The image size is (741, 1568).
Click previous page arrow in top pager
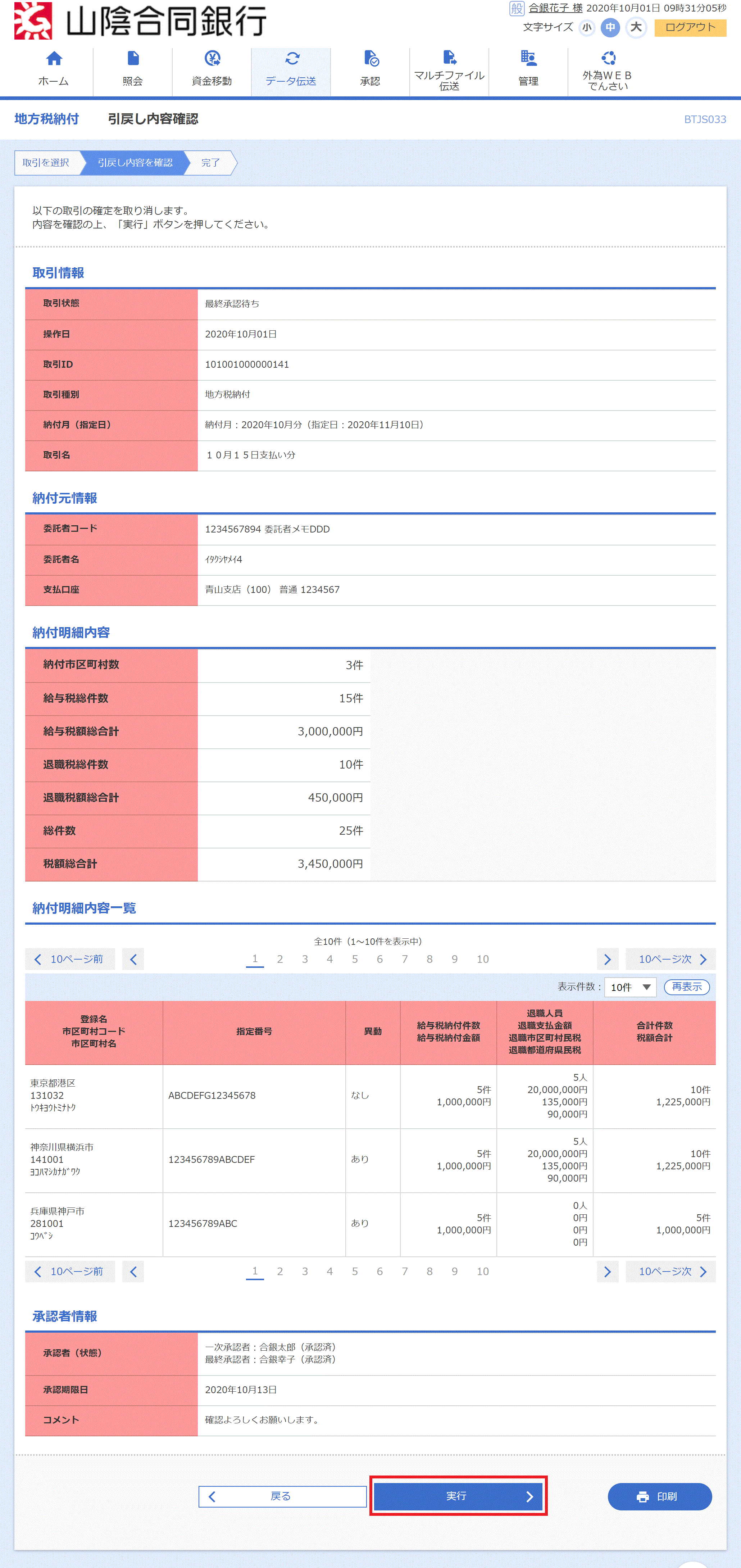pyautogui.click(x=133, y=959)
